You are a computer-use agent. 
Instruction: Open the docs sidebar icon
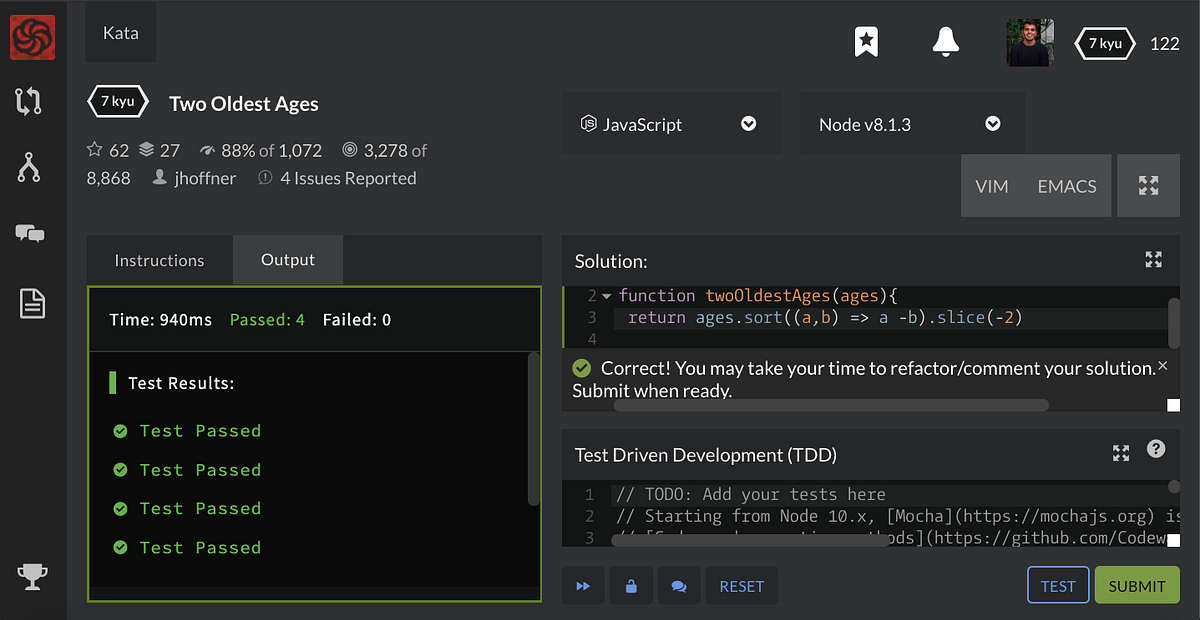[x=32, y=303]
